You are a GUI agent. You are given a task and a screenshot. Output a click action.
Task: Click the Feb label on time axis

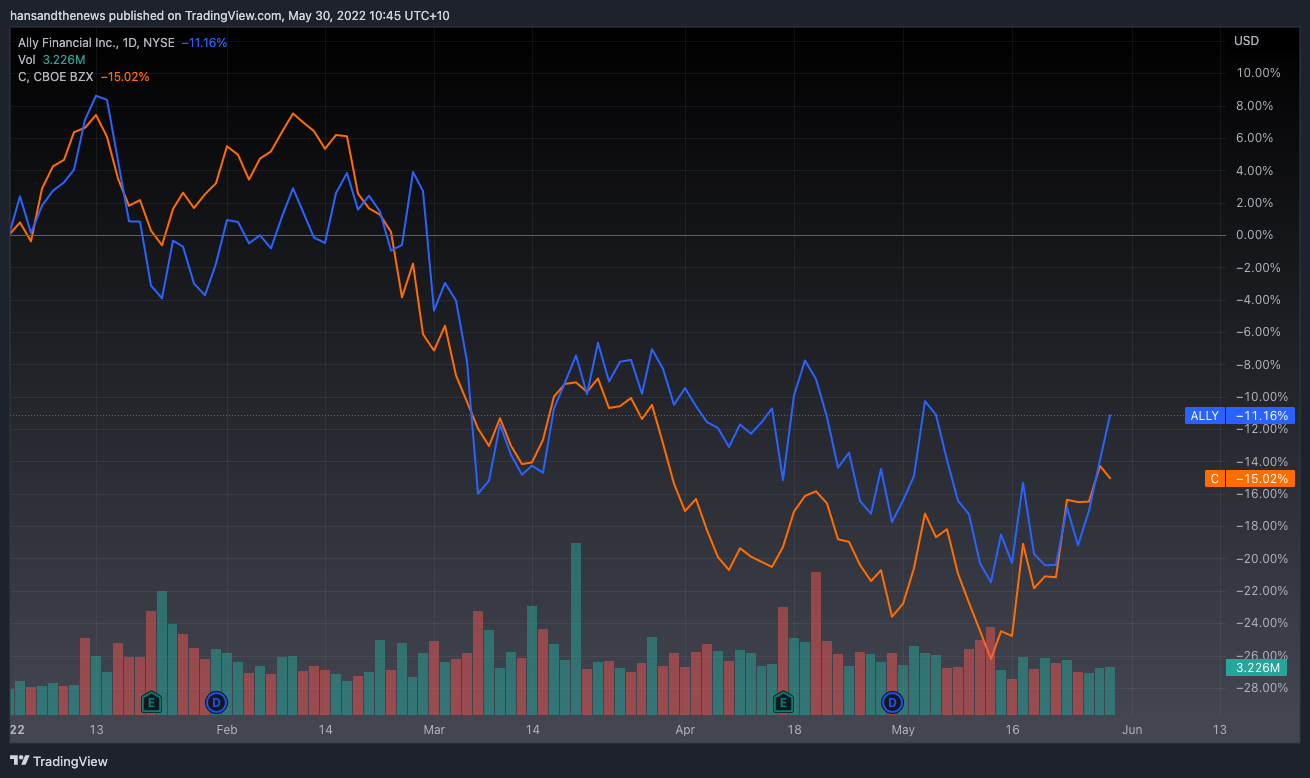(x=227, y=730)
